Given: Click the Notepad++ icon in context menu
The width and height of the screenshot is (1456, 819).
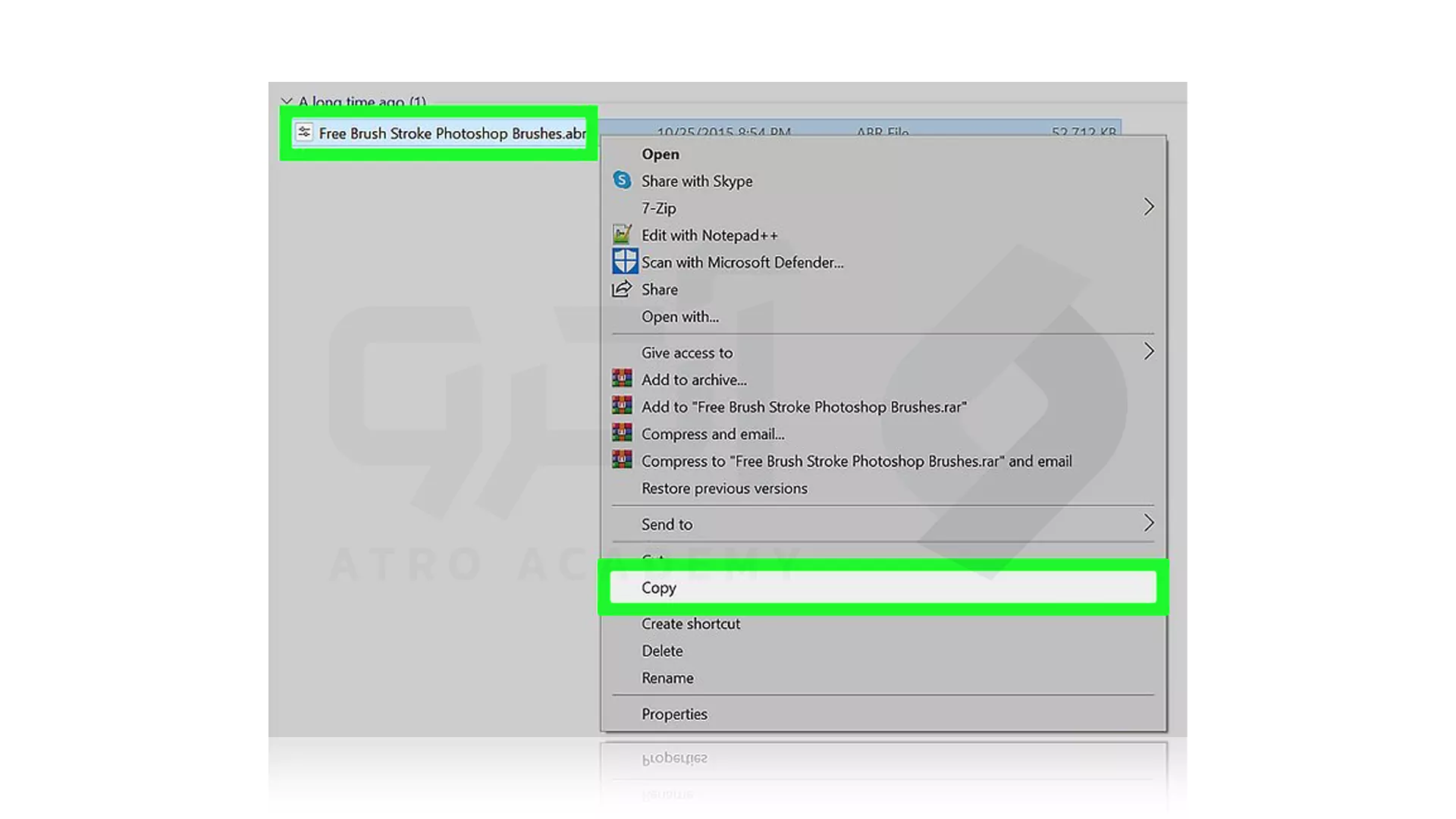Looking at the screenshot, I should coord(622,234).
